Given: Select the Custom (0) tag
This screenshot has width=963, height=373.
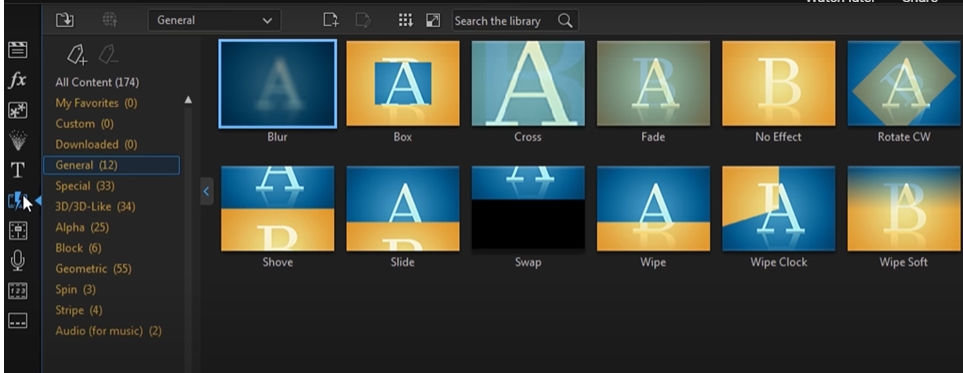Looking at the screenshot, I should click(x=85, y=124).
